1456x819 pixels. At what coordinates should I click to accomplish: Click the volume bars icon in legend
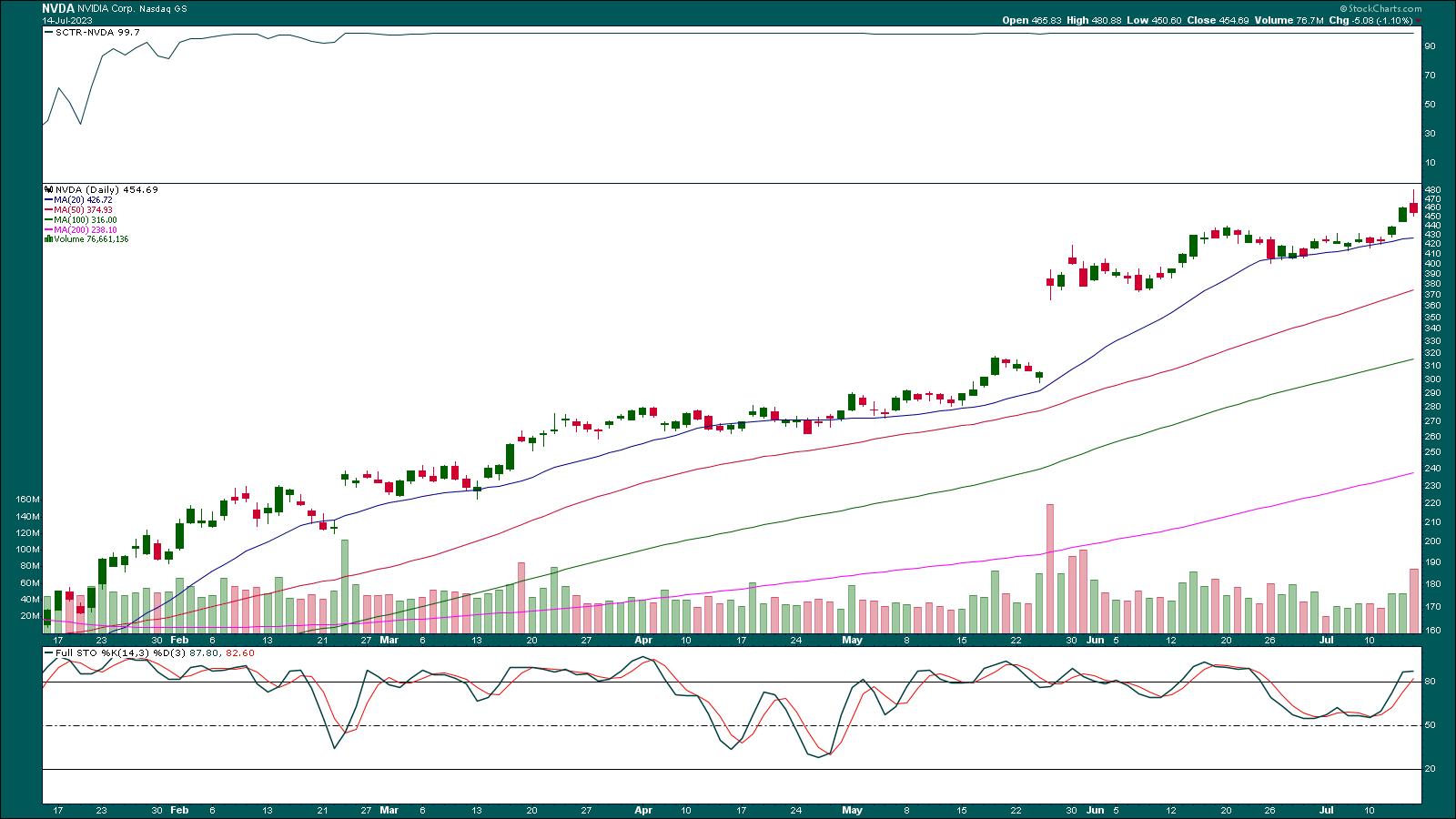coord(48,239)
